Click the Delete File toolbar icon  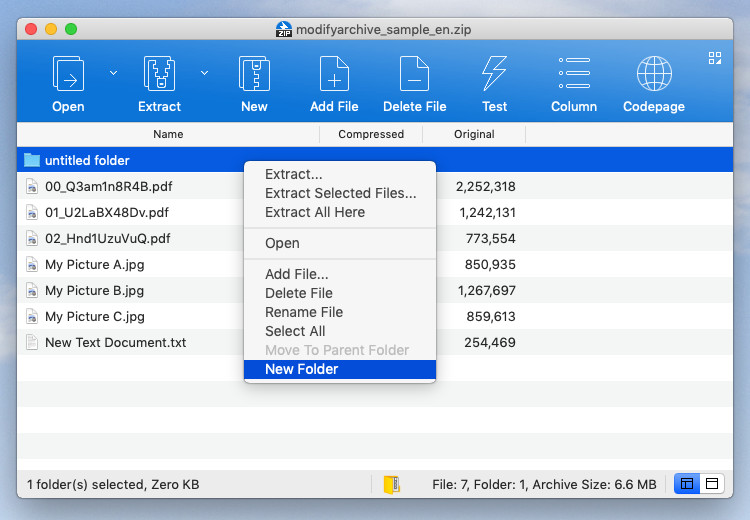414,75
